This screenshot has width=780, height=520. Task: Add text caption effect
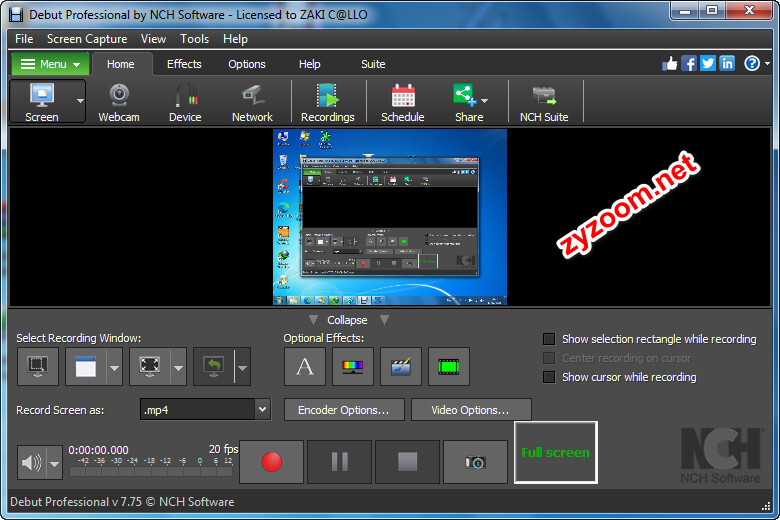pyautogui.click(x=305, y=367)
